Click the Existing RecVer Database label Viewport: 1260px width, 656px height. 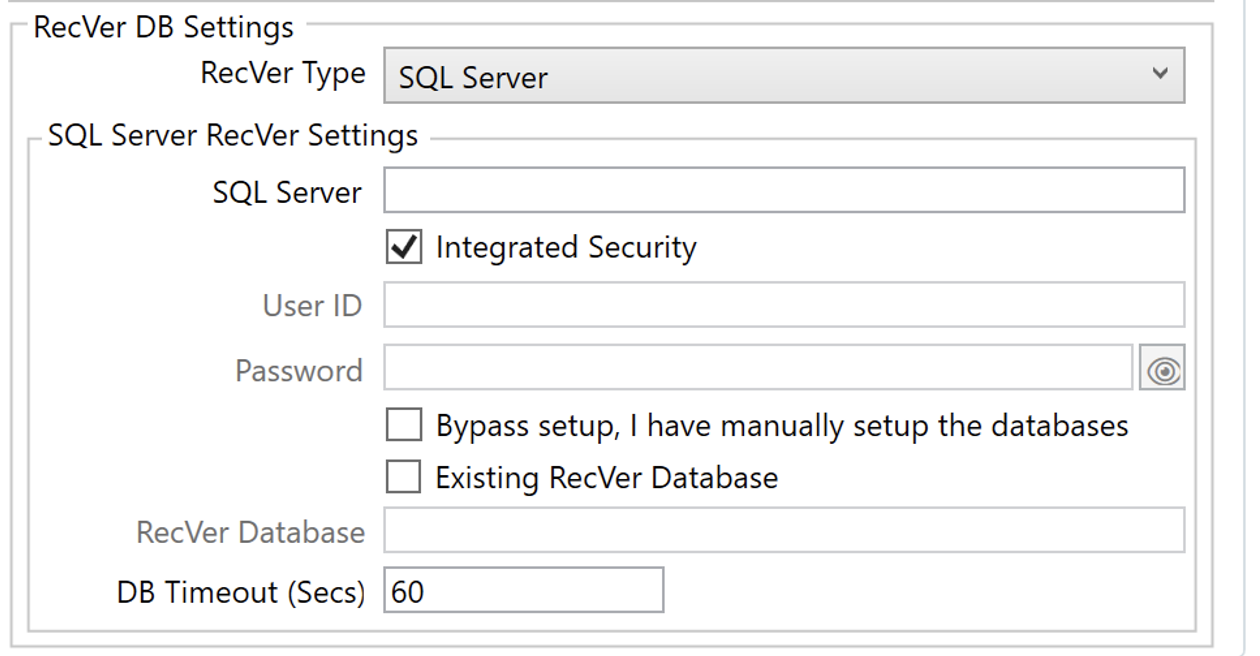607,477
